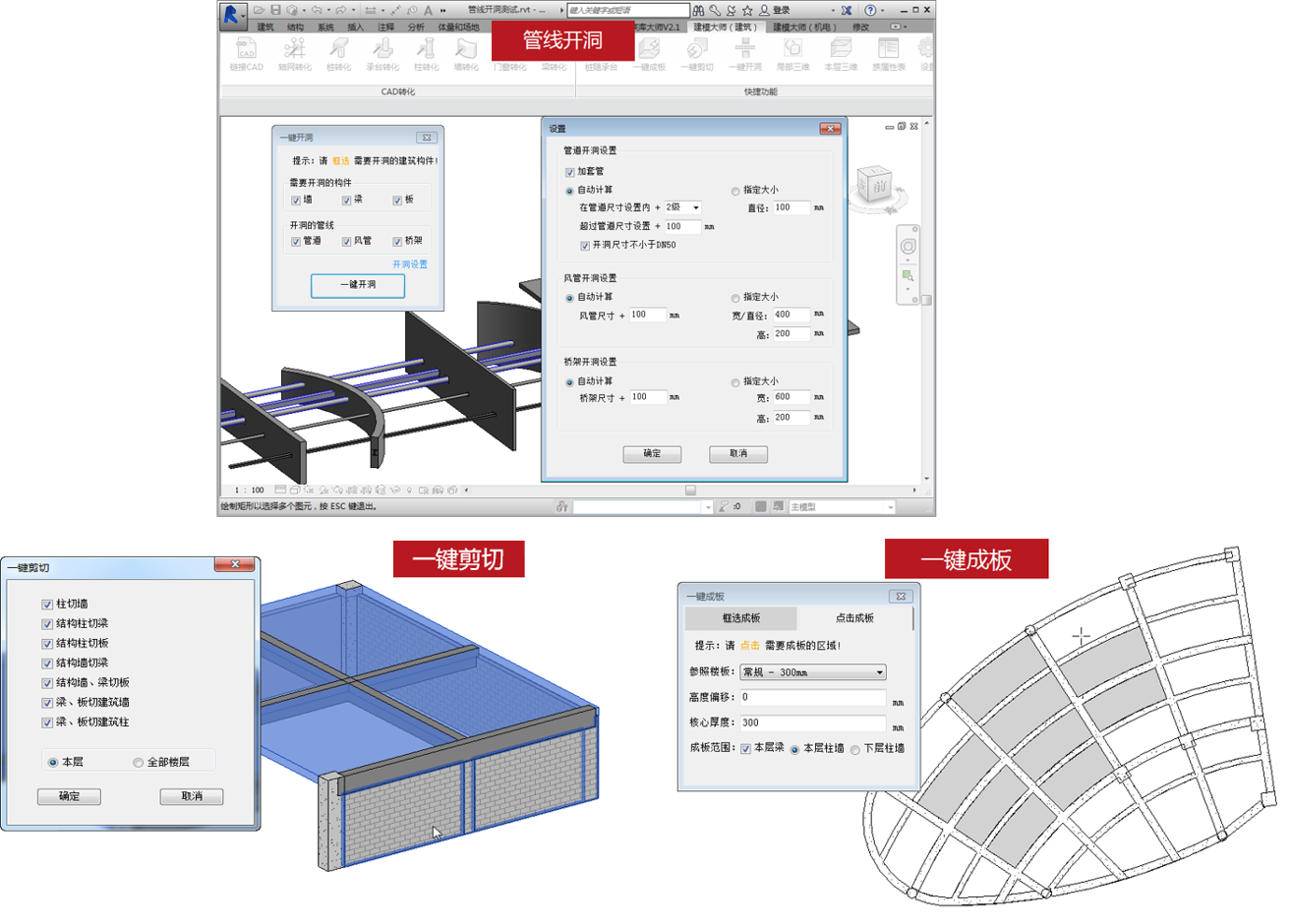Click 确定 in the 设置 dialog
1291x924 pixels.
point(652,454)
